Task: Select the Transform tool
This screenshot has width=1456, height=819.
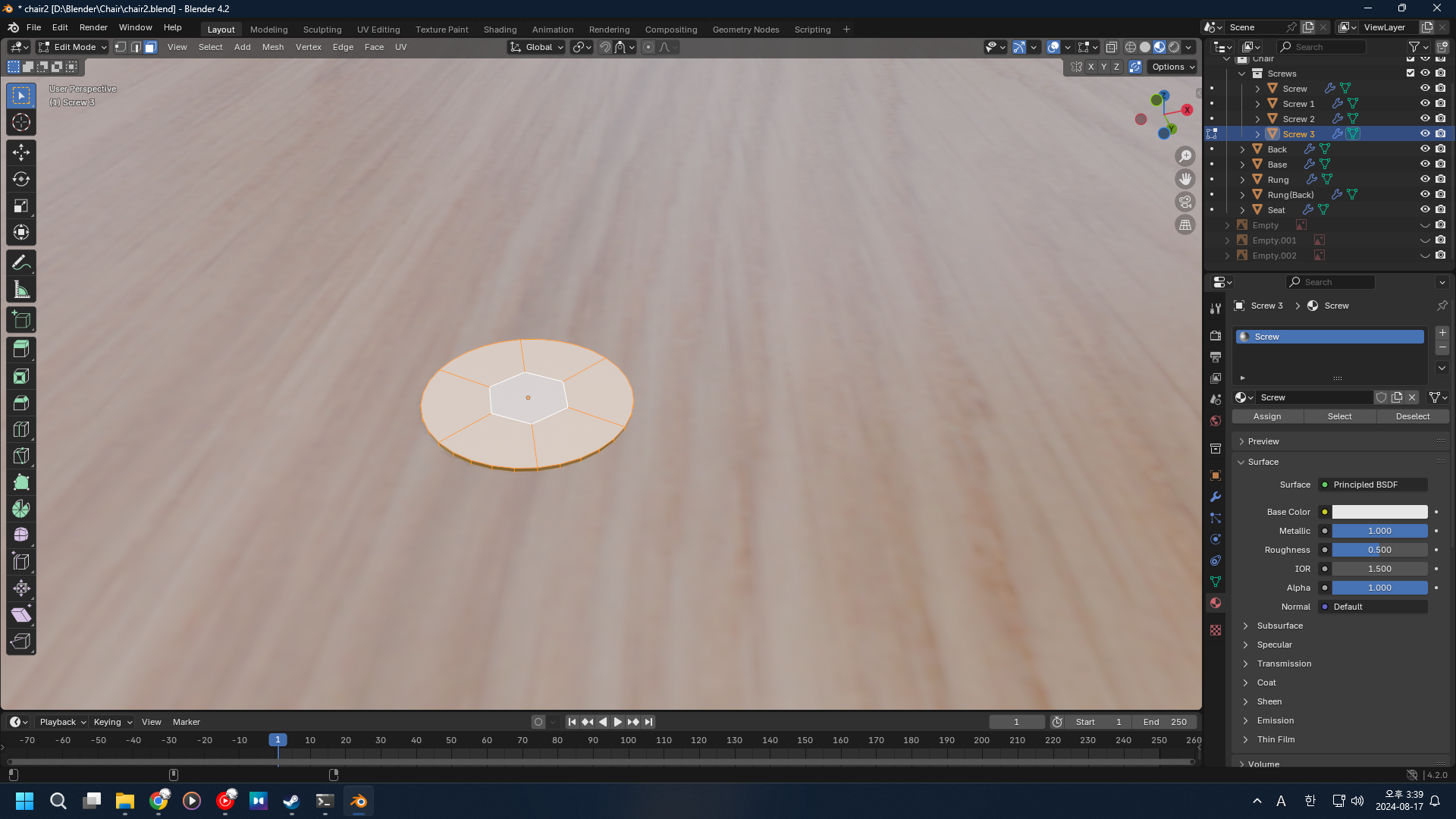Action: click(21, 232)
